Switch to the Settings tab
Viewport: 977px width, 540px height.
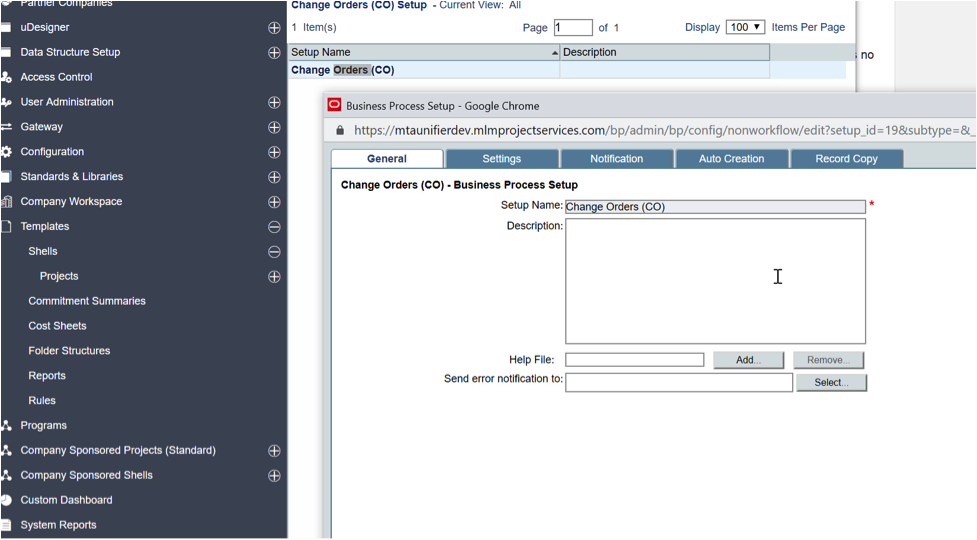coord(502,159)
